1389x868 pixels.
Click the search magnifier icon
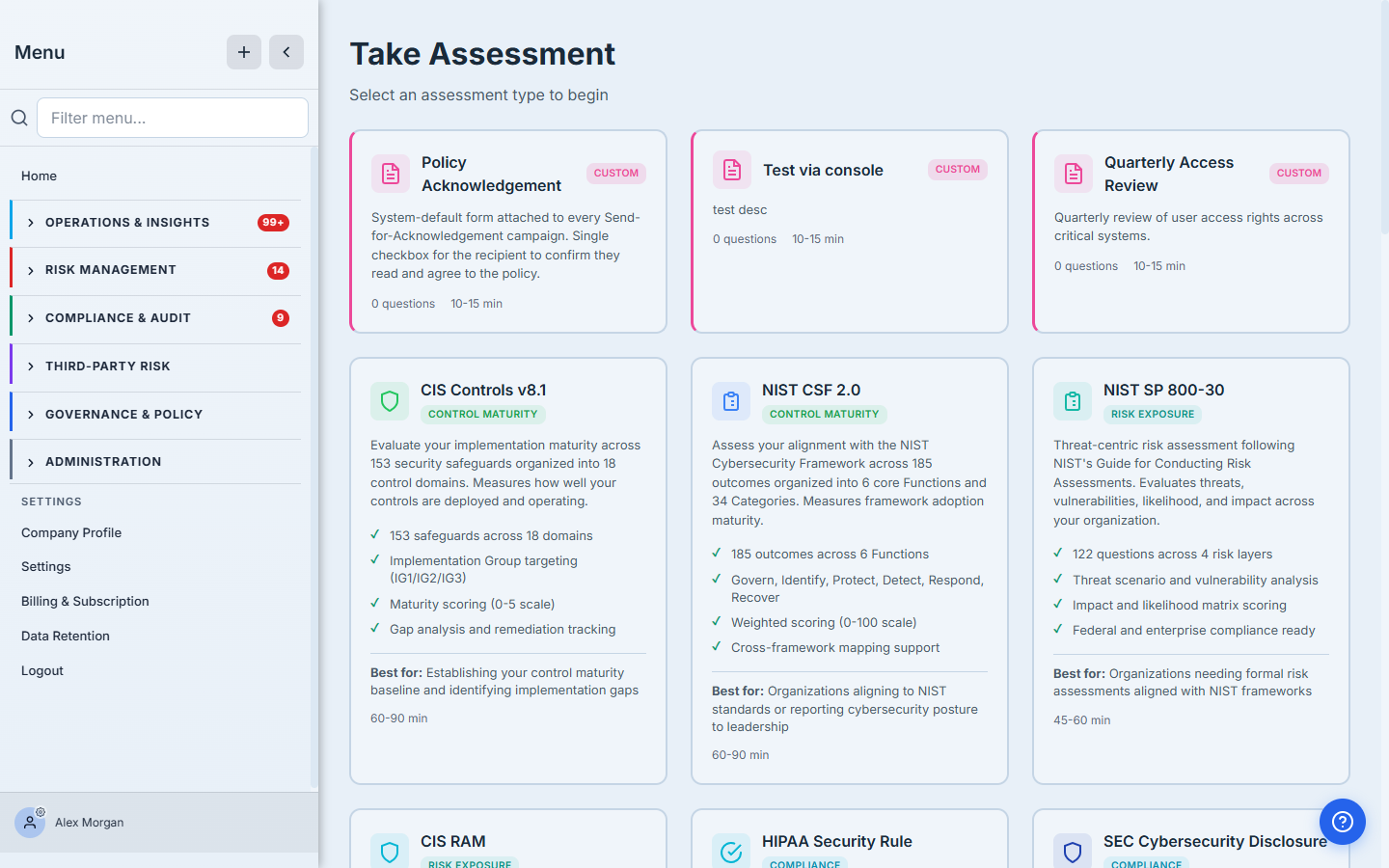pyautogui.click(x=19, y=118)
